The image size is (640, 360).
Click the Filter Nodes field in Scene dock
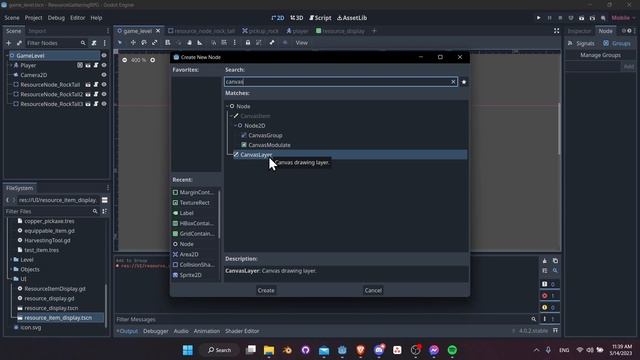coord(56,43)
